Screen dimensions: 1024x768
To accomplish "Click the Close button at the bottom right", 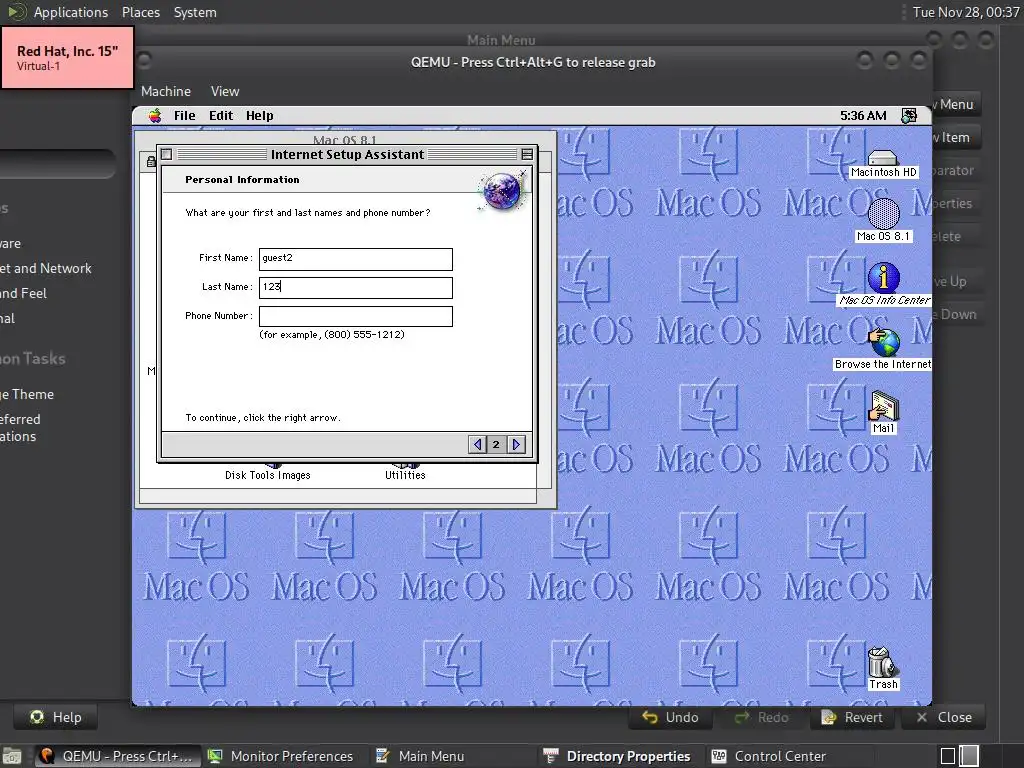I will (x=944, y=717).
